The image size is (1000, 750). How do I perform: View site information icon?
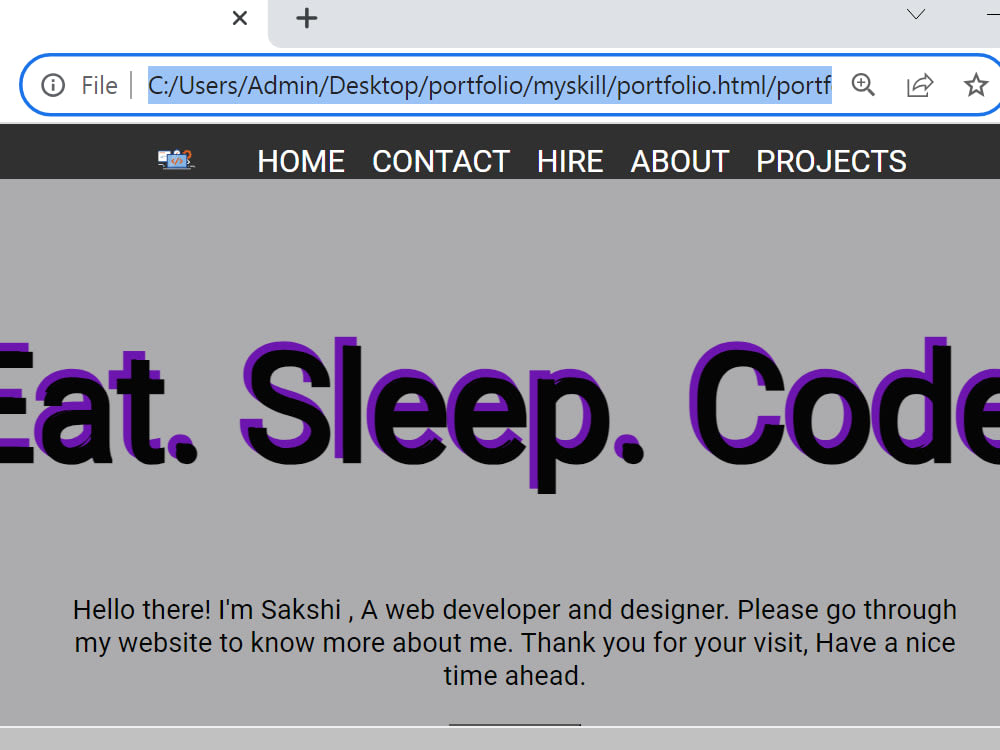point(53,85)
